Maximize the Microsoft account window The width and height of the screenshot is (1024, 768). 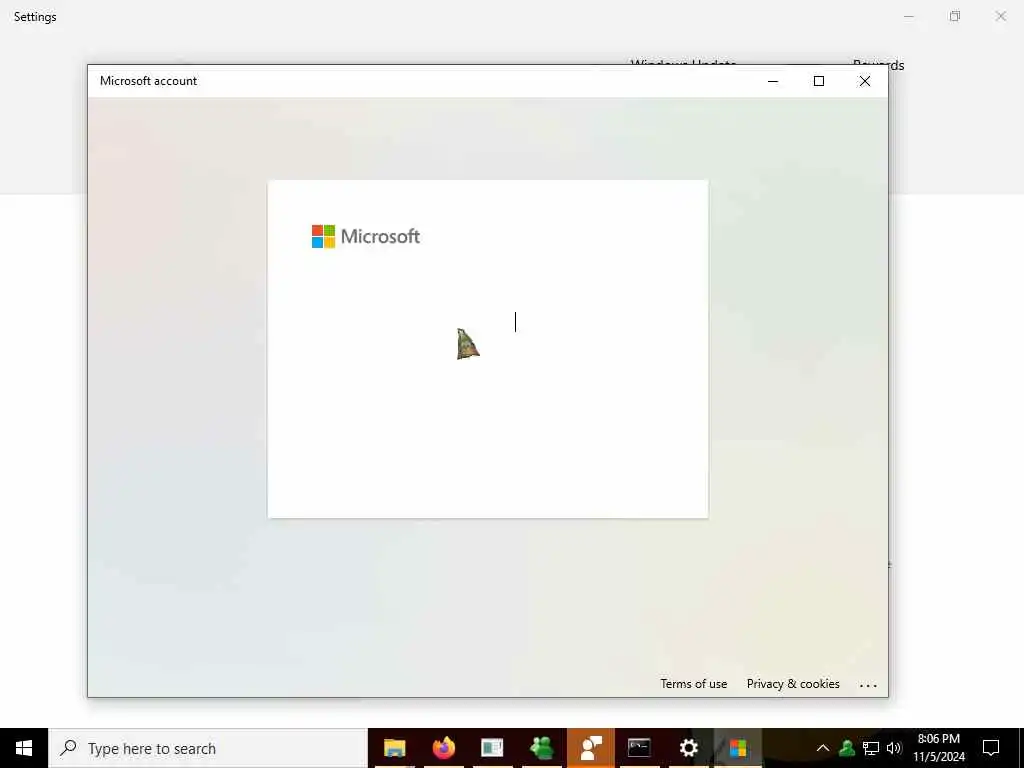(x=819, y=81)
